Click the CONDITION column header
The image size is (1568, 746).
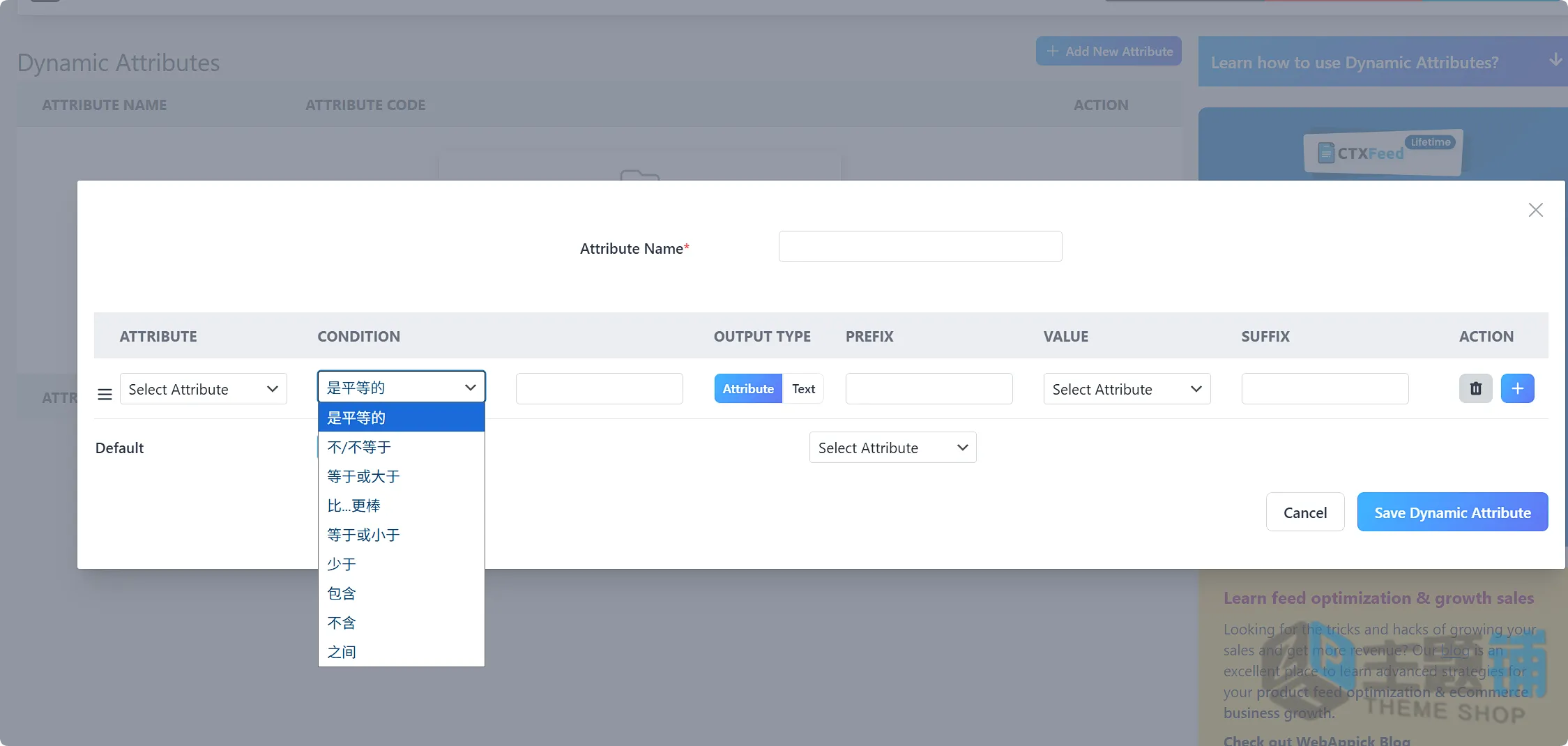359,336
